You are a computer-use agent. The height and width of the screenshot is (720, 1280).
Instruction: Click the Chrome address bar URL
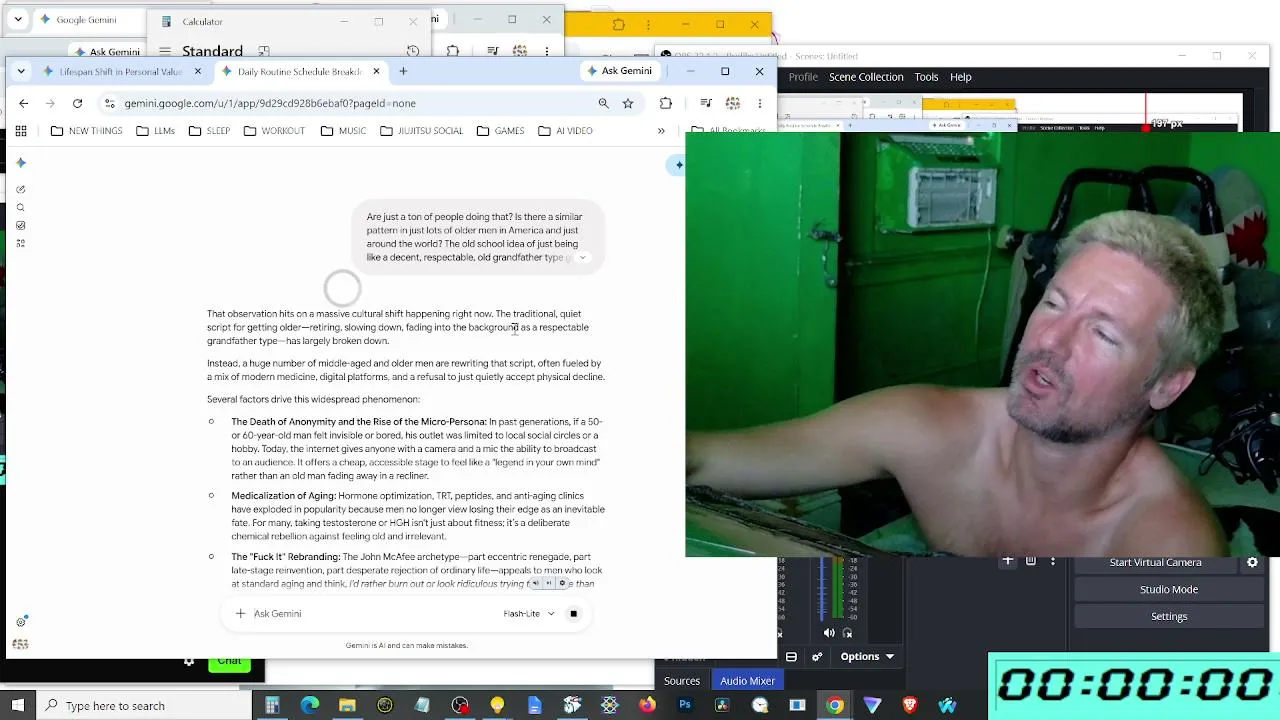(270, 103)
